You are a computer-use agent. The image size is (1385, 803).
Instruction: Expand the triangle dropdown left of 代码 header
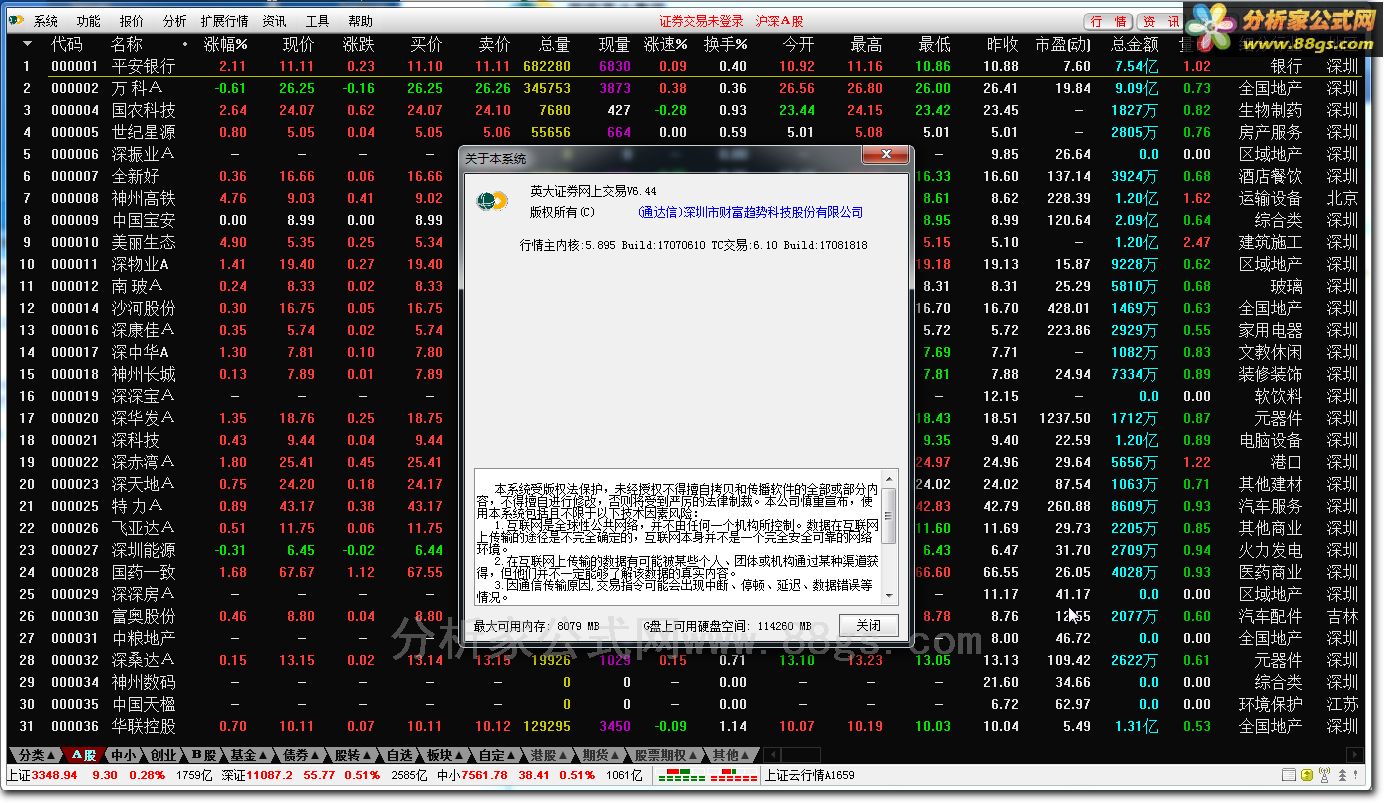(x=26, y=44)
